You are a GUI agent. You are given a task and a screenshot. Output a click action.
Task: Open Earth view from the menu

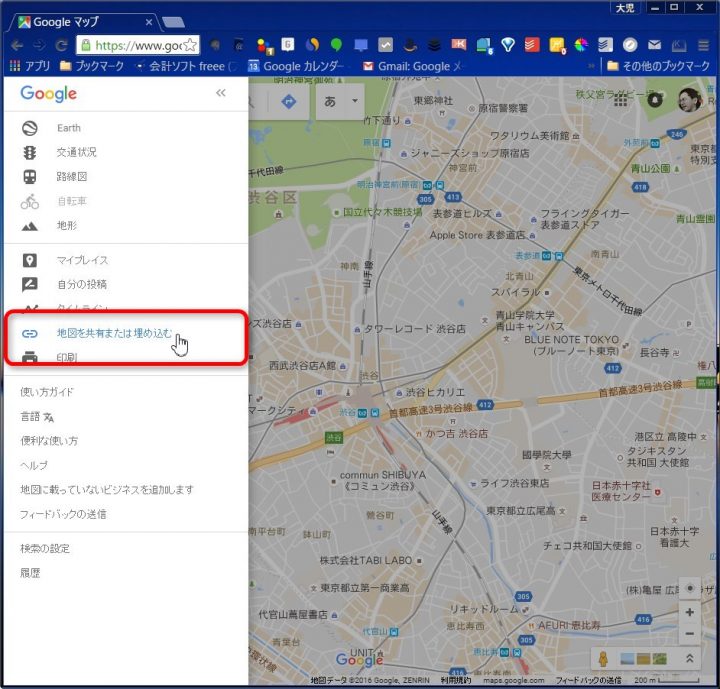(68, 128)
